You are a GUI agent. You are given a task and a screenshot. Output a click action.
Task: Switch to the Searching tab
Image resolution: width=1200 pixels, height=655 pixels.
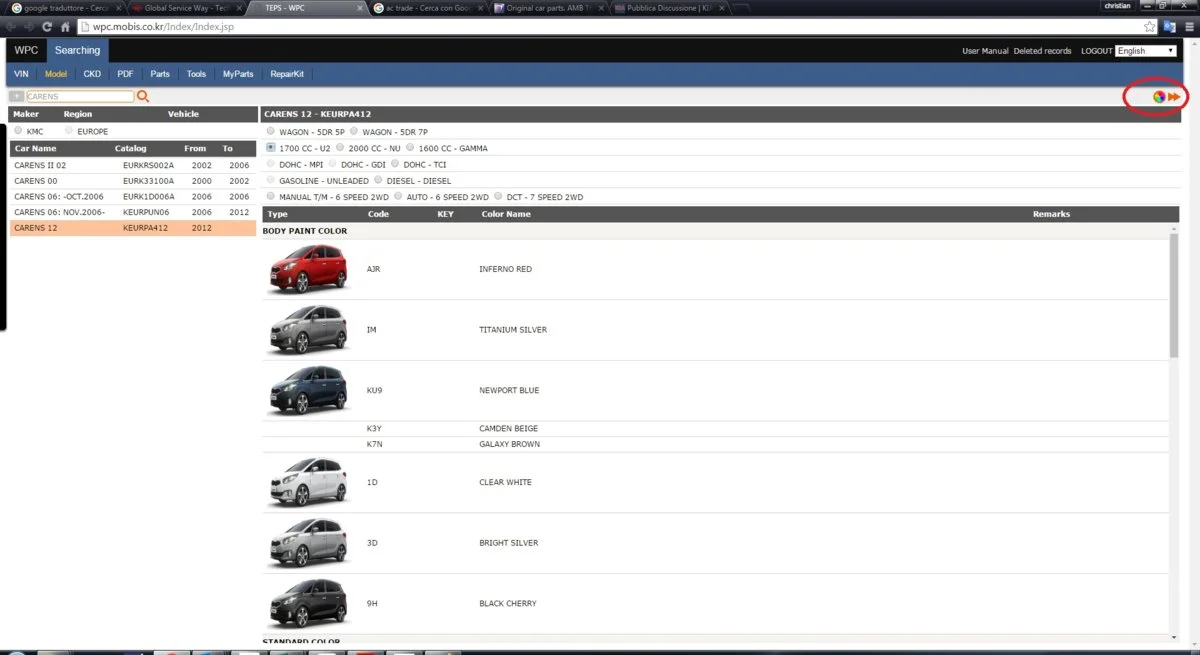77,50
